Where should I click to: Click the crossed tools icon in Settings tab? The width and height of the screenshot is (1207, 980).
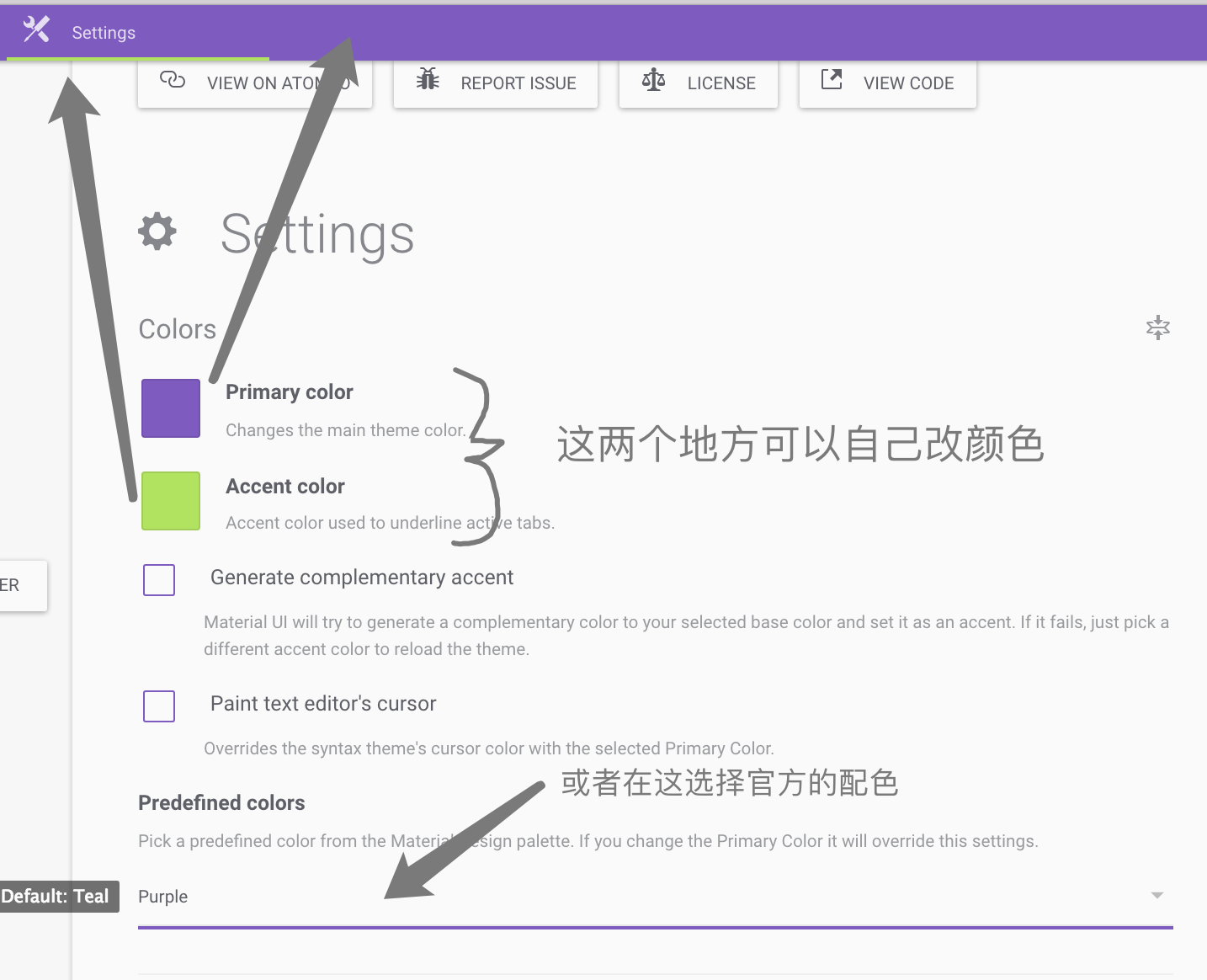coord(36,30)
